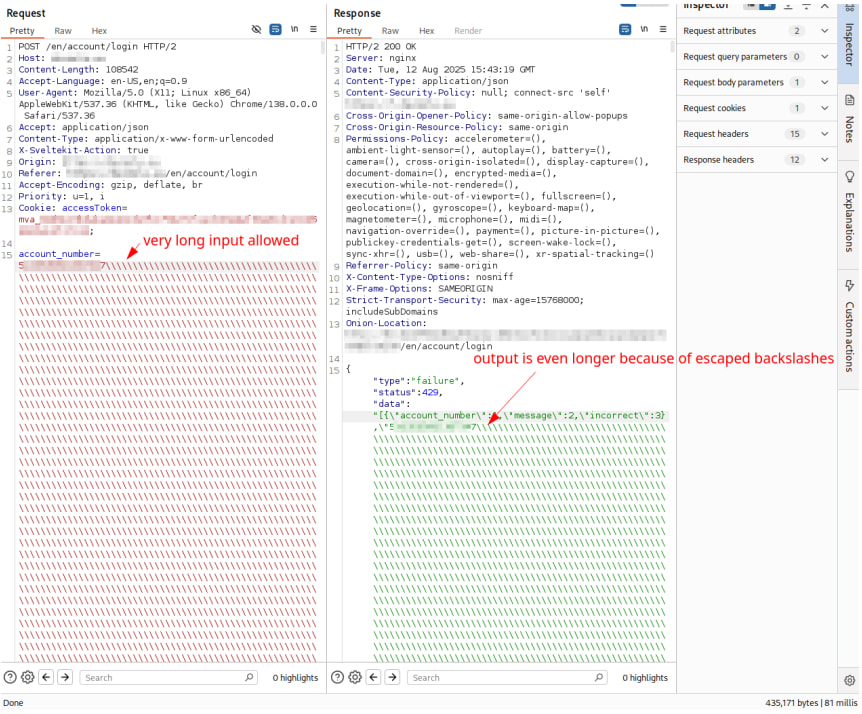Open Response search settings gear
This screenshot has width=862, height=714.
click(x=355, y=677)
